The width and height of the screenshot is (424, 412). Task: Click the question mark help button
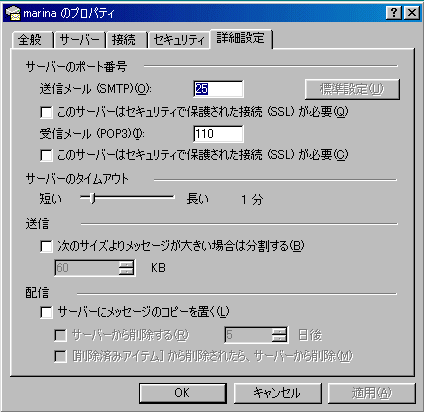click(394, 13)
